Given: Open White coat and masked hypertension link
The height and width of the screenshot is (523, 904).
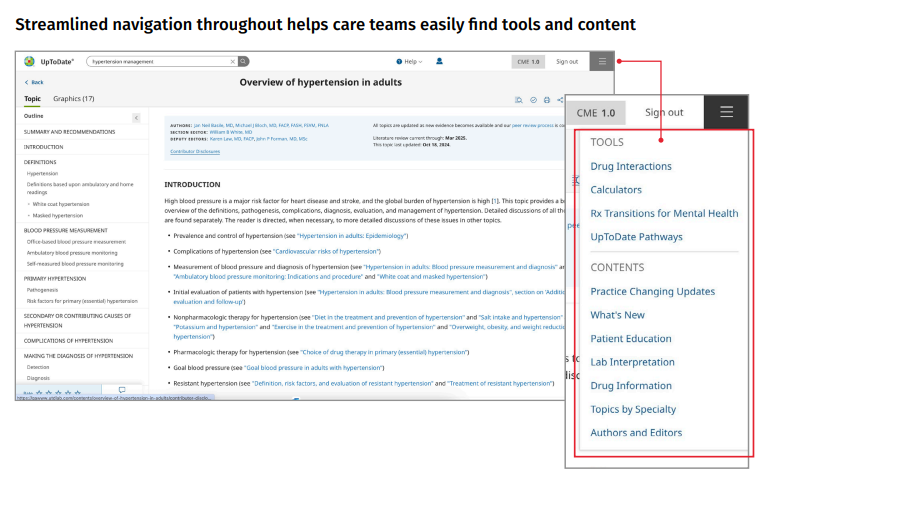Looking at the screenshot, I should click(x=432, y=277).
